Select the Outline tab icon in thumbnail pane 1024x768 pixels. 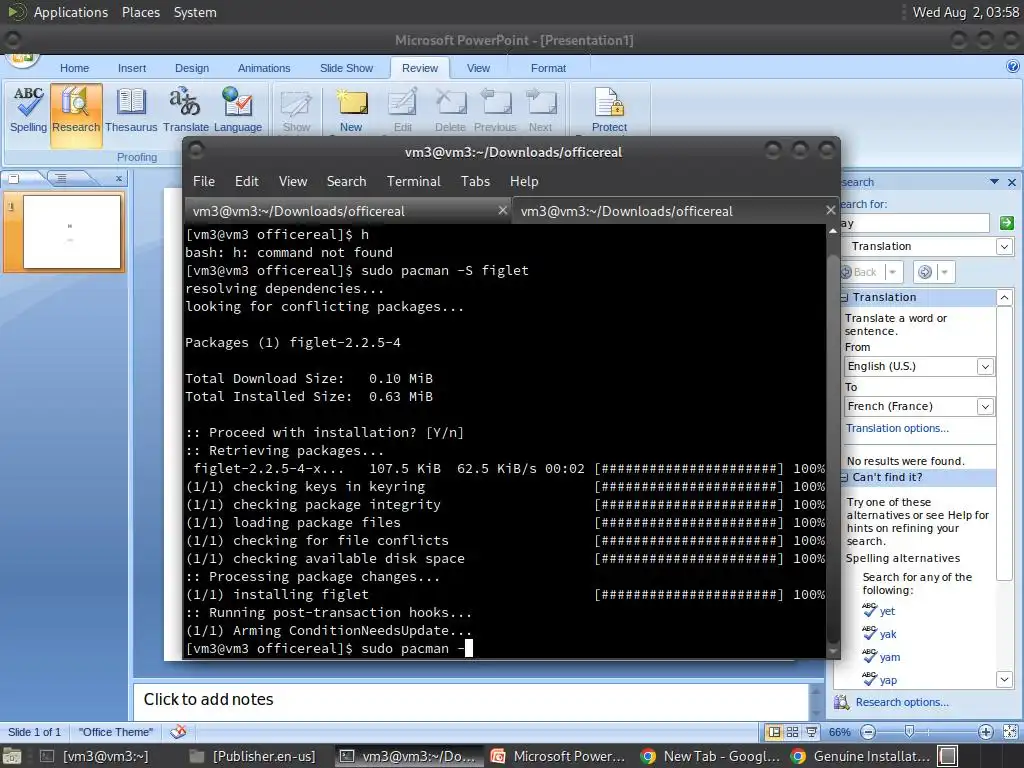click(x=61, y=178)
